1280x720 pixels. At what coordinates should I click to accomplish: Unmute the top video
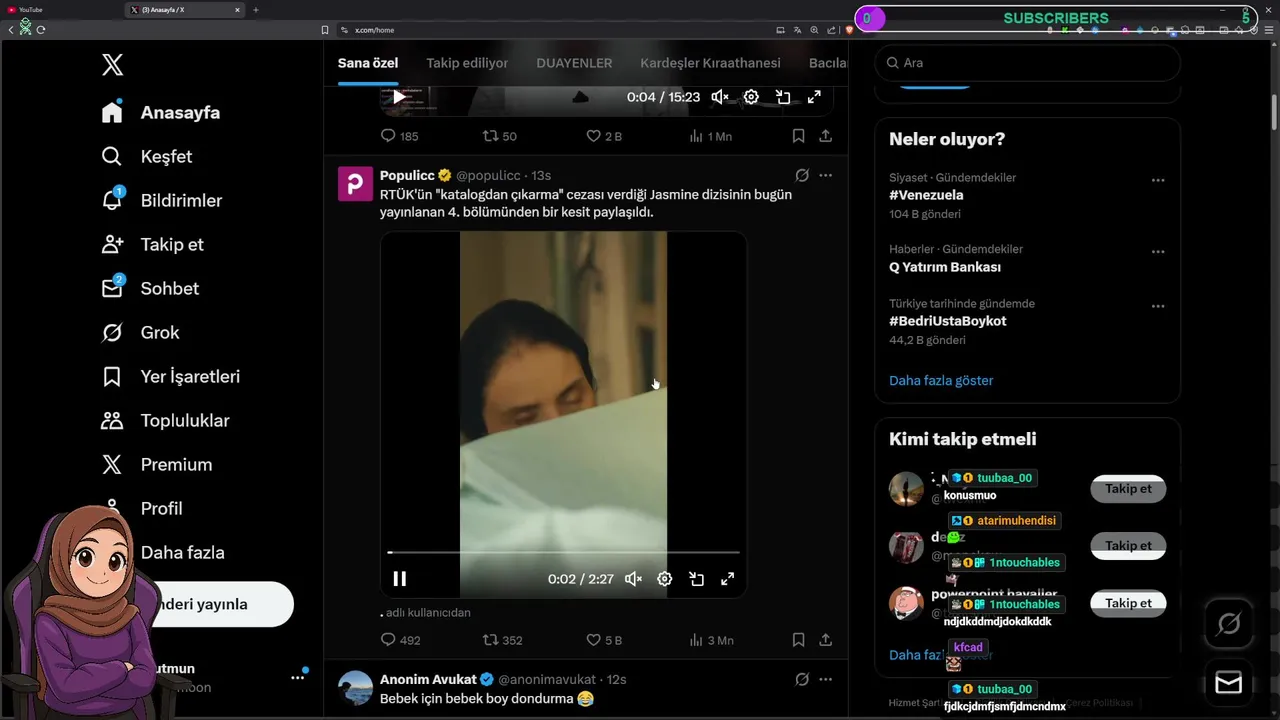[720, 97]
